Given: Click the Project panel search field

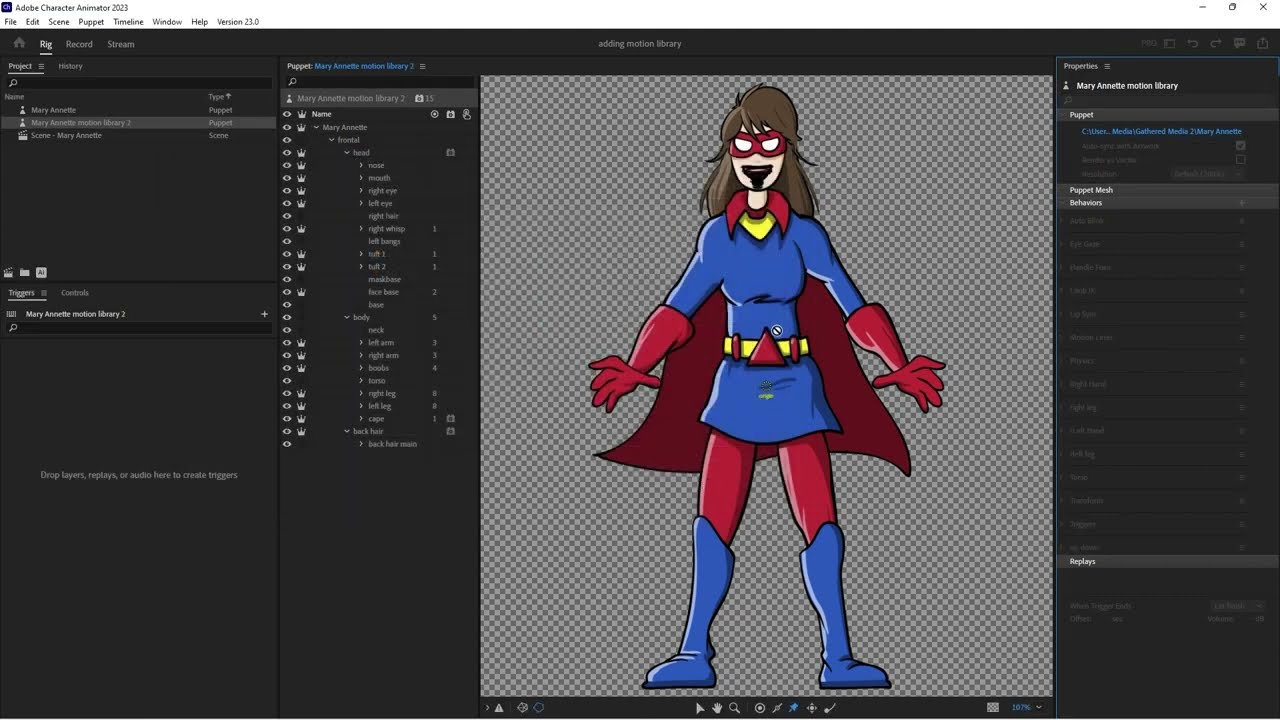Looking at the screenshot, I should coord(139,82).
